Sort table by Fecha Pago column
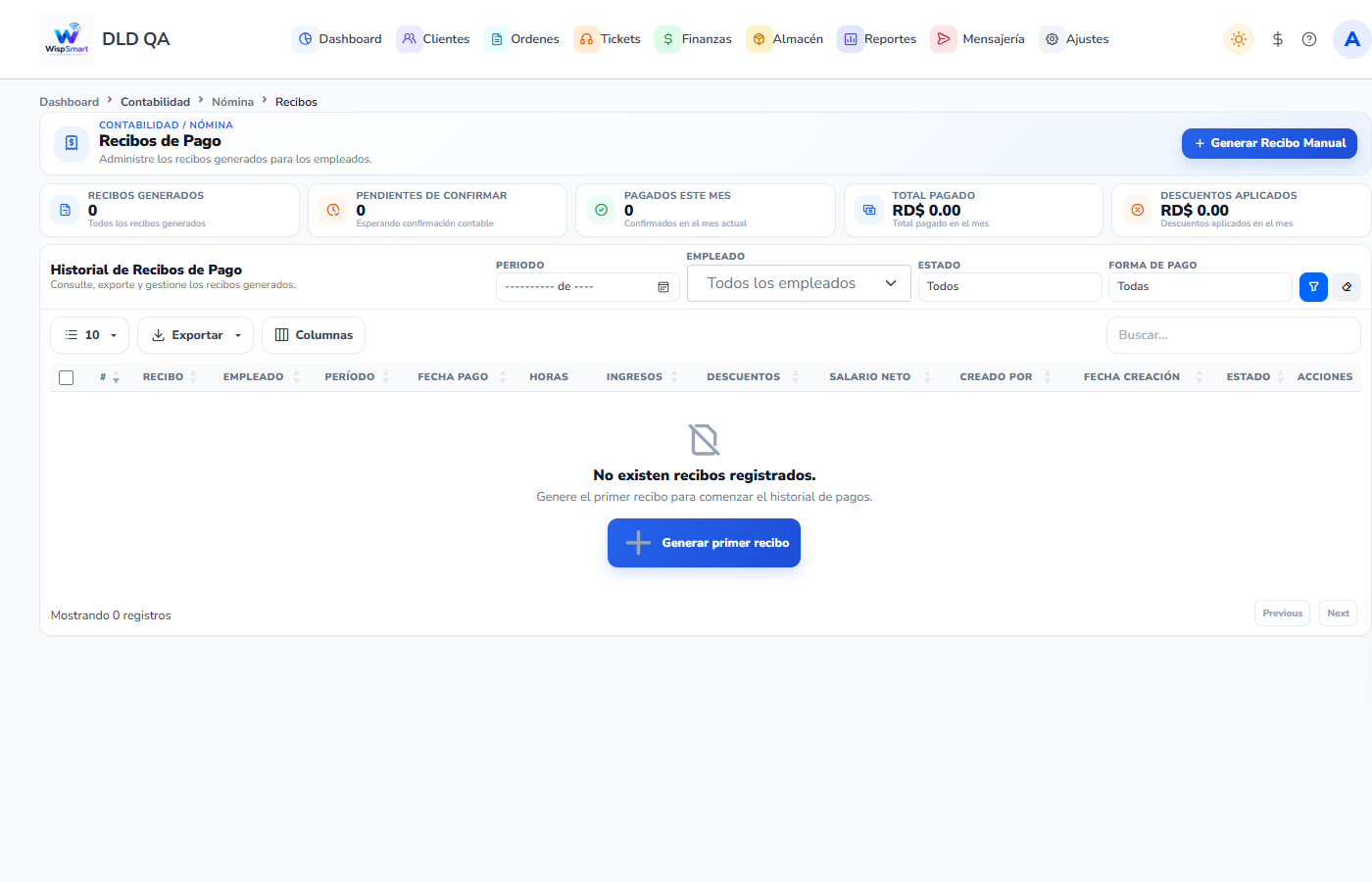This screenshot has width=1372, height=882. [453, 377]
